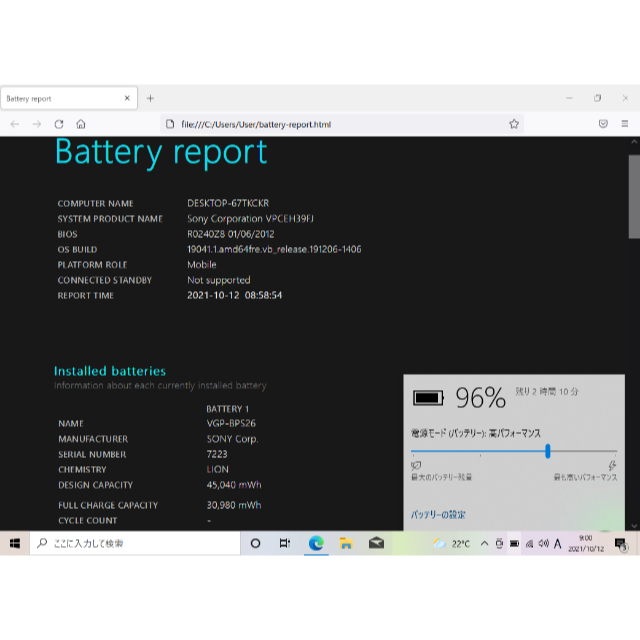Screen dimensions: 640x640
Task: Open Cortana circle button
Action: pyautogui.click(x=256, y=543)
